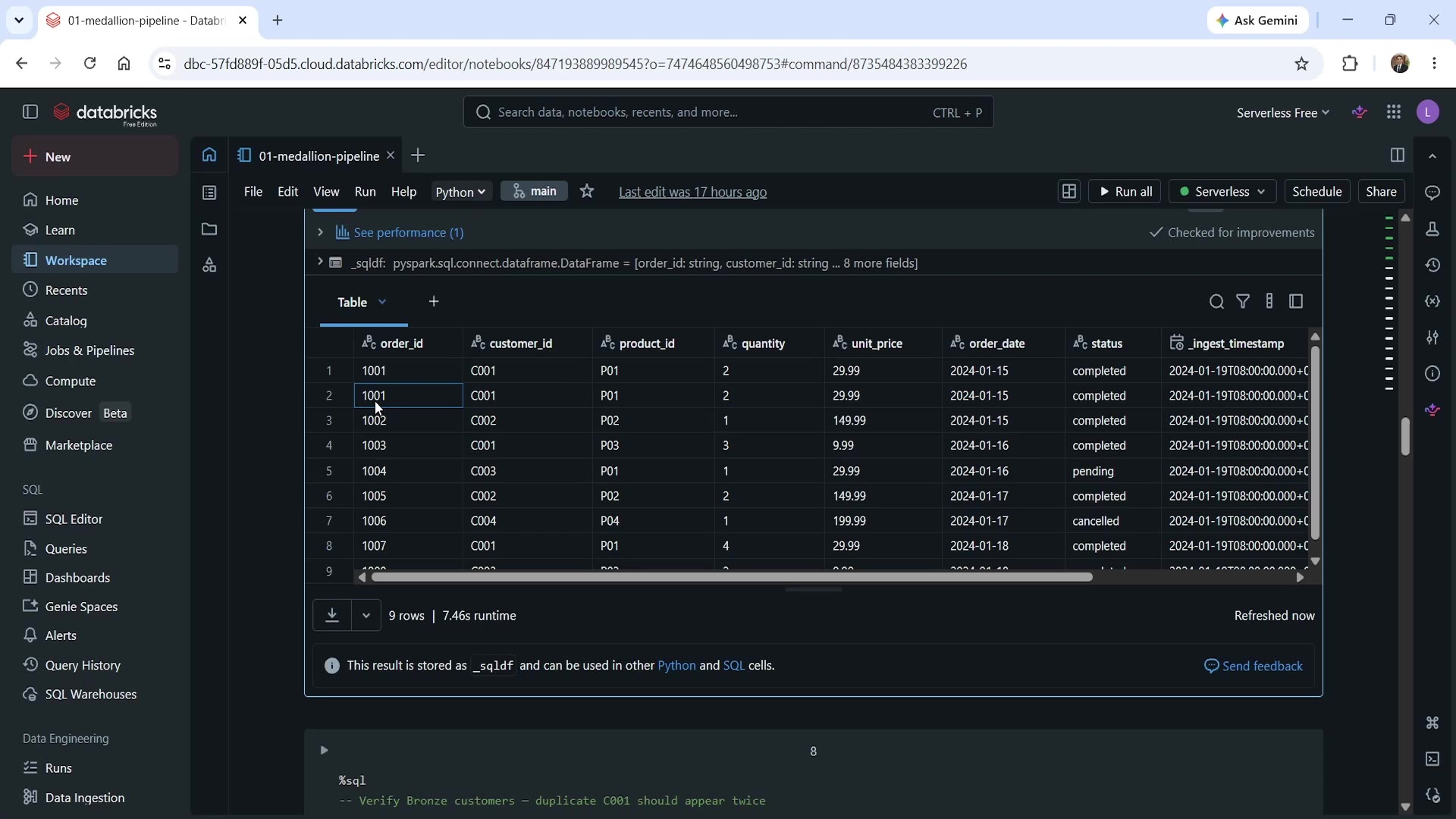Open the Edit menu
The image size is (1456, 819).
(x=288, y=192)
